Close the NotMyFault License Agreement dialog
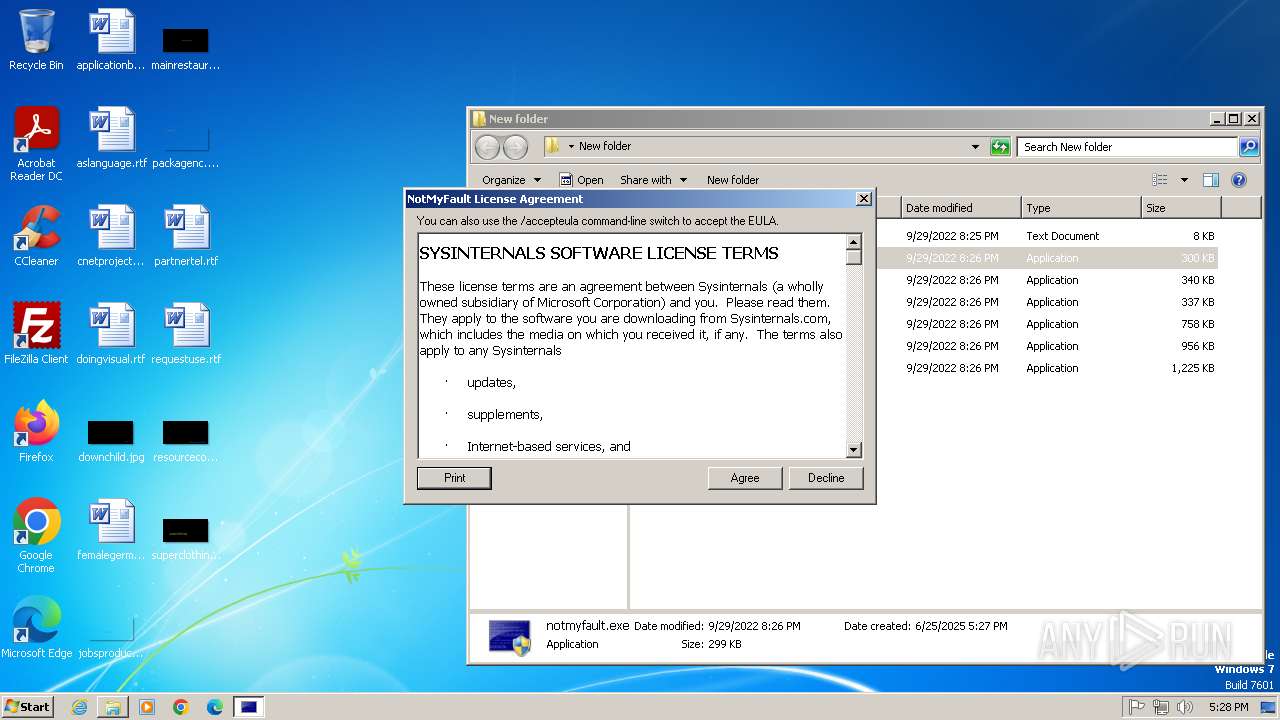 coord(864,199)
